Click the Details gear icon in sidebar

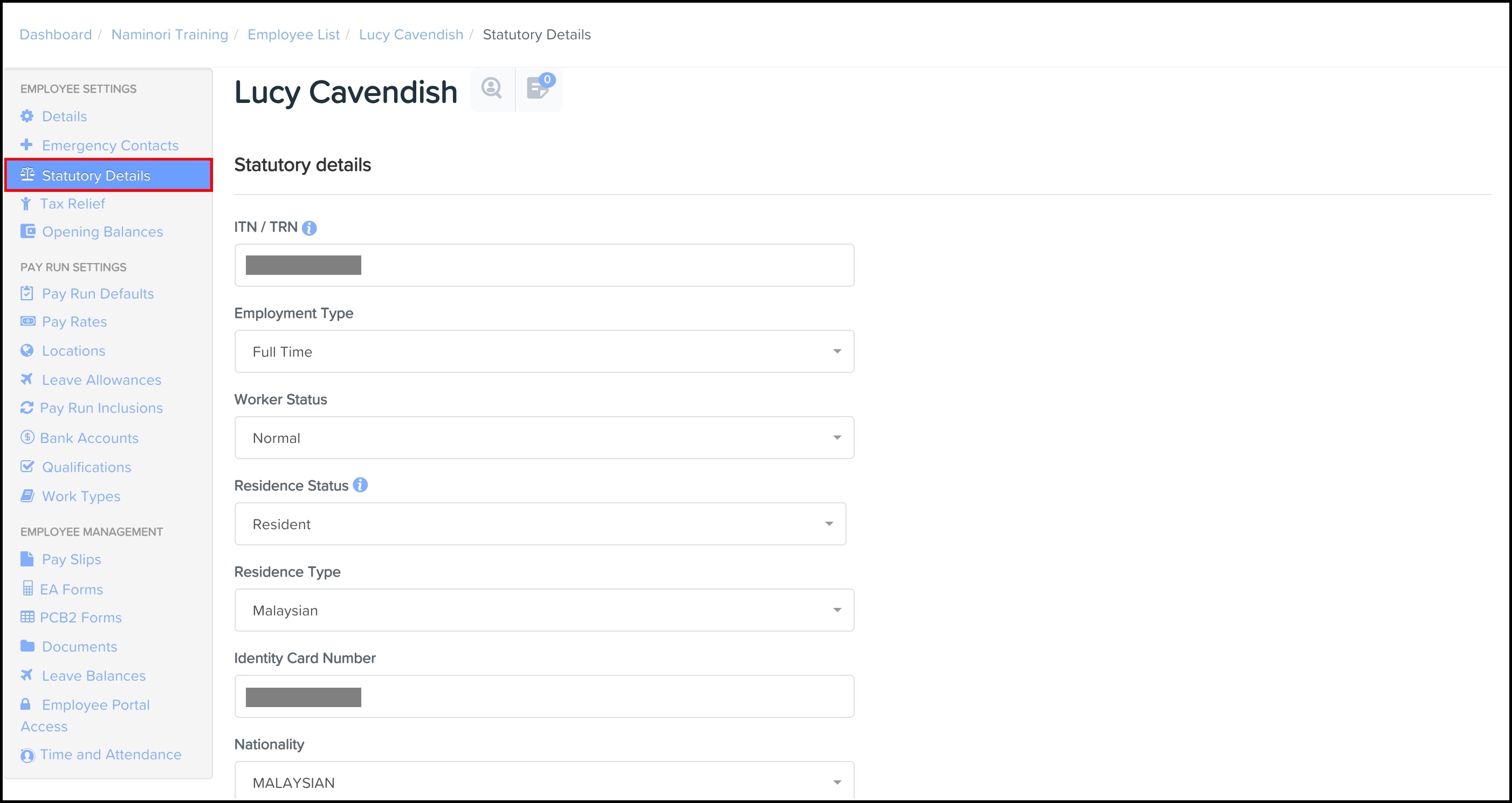[x=27, y=116]
